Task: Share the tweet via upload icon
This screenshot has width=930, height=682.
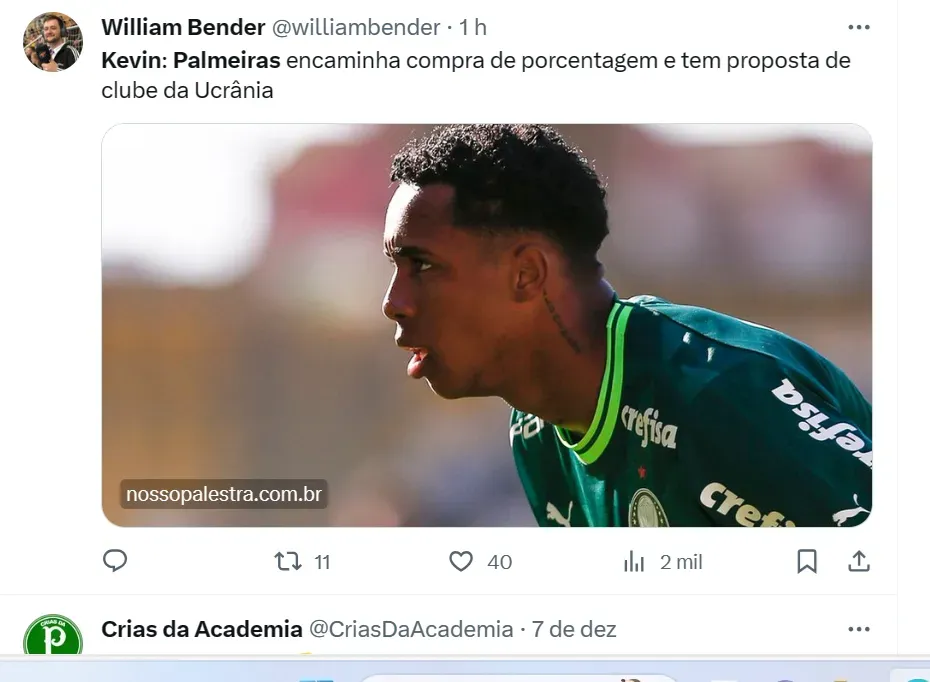Action: click(x=859, y=561)
